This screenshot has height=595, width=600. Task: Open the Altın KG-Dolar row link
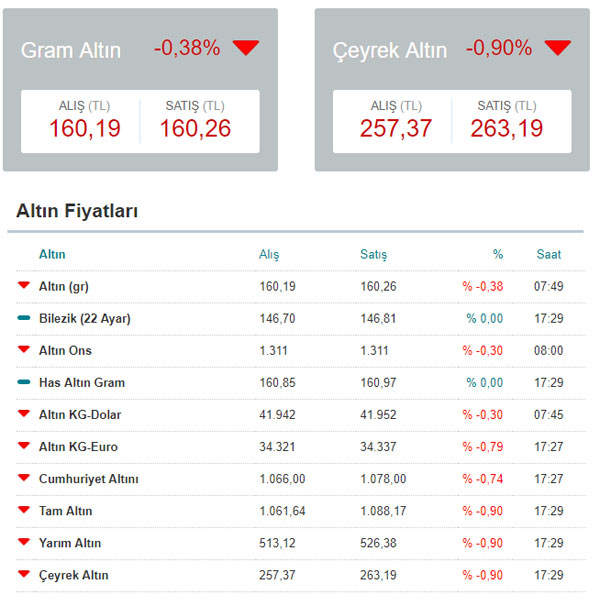pos(80,415)
